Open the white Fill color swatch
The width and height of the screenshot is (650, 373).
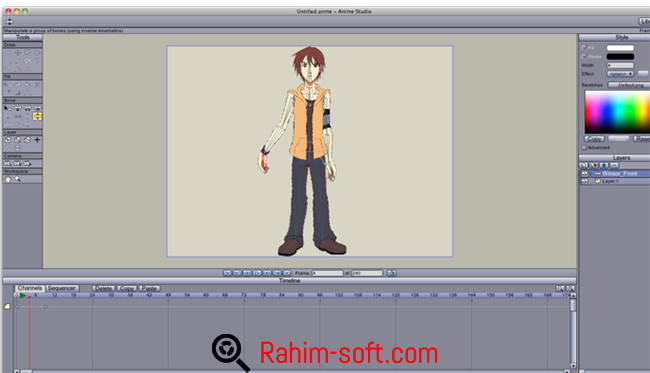click(620, 48)
